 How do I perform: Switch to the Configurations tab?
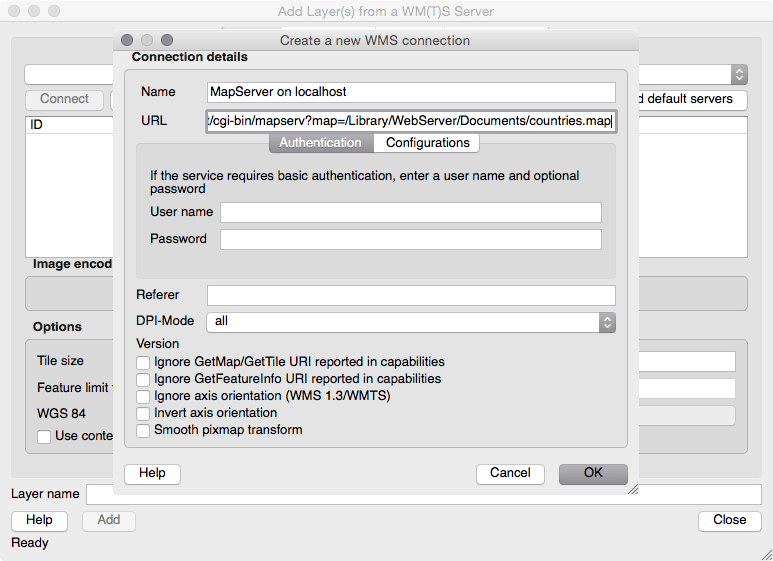coord(427,143)
